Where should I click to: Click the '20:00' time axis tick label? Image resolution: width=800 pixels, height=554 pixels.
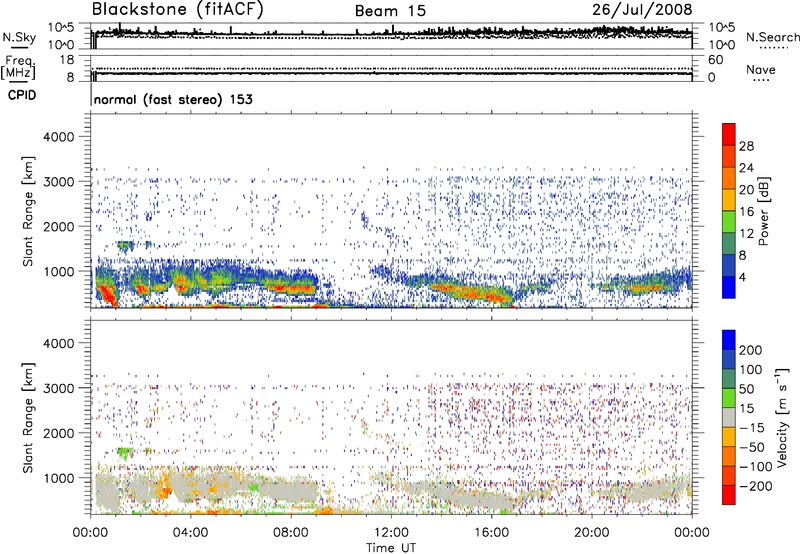pos(591,533)
